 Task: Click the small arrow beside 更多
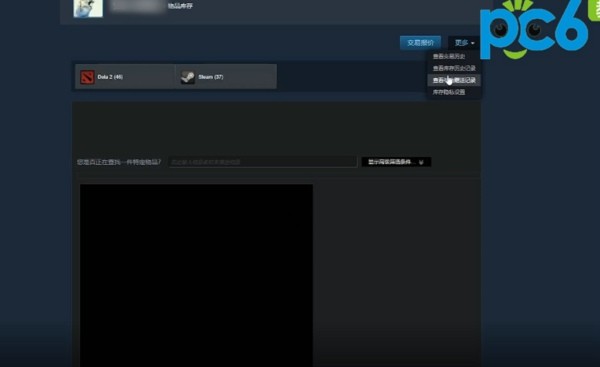(x=473, y=43)
